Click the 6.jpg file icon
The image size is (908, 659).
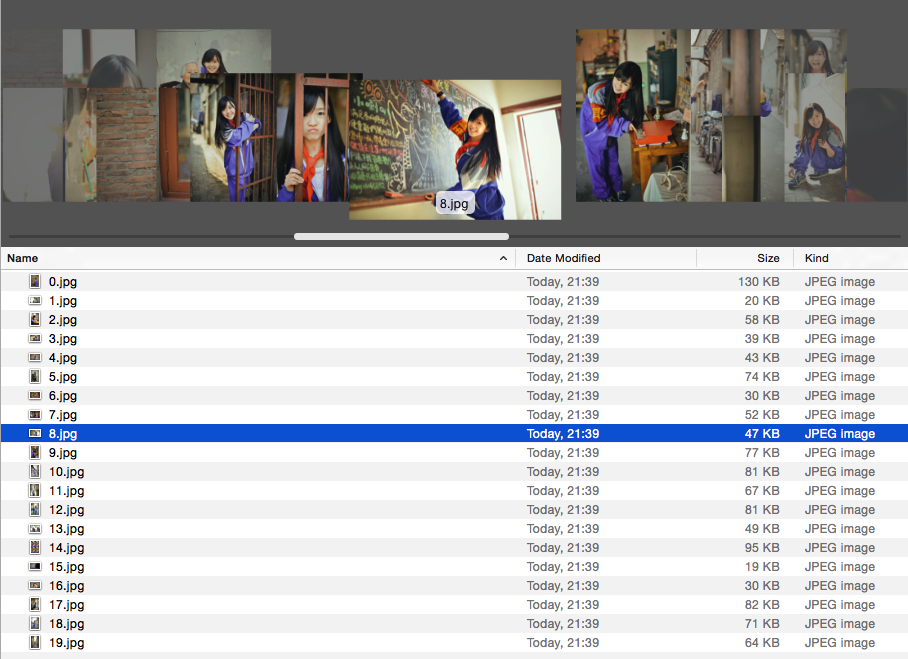[x=35, y=396]
